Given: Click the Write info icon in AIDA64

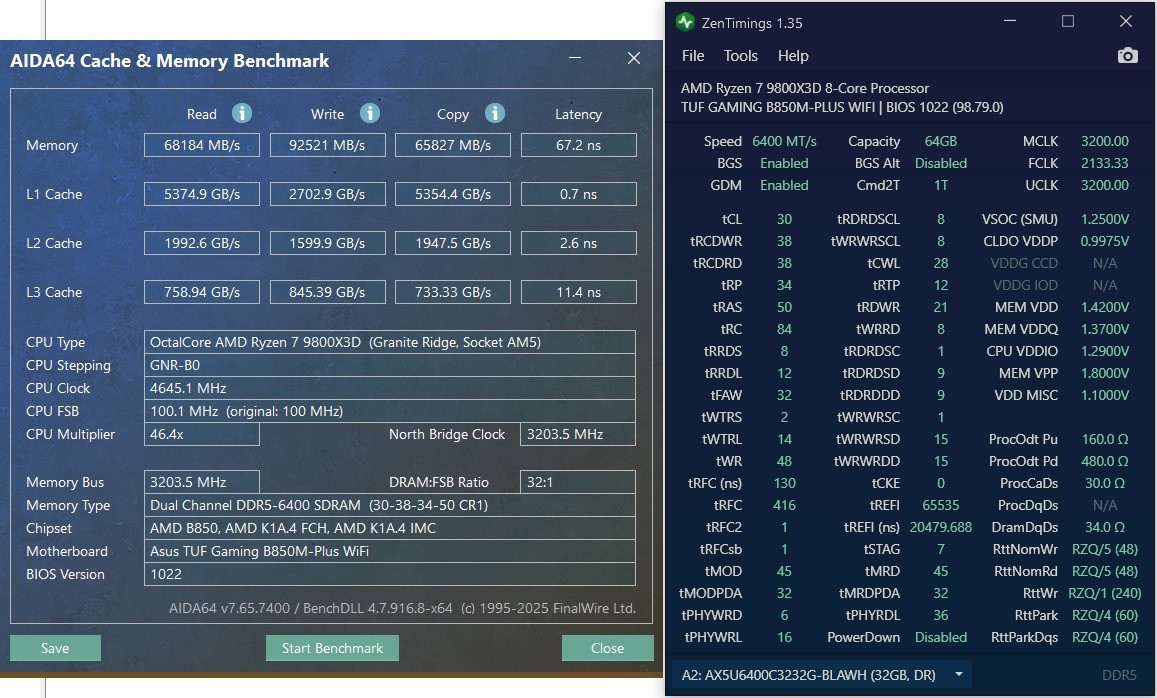Looking at the screenshot, I should click(370, 113).
